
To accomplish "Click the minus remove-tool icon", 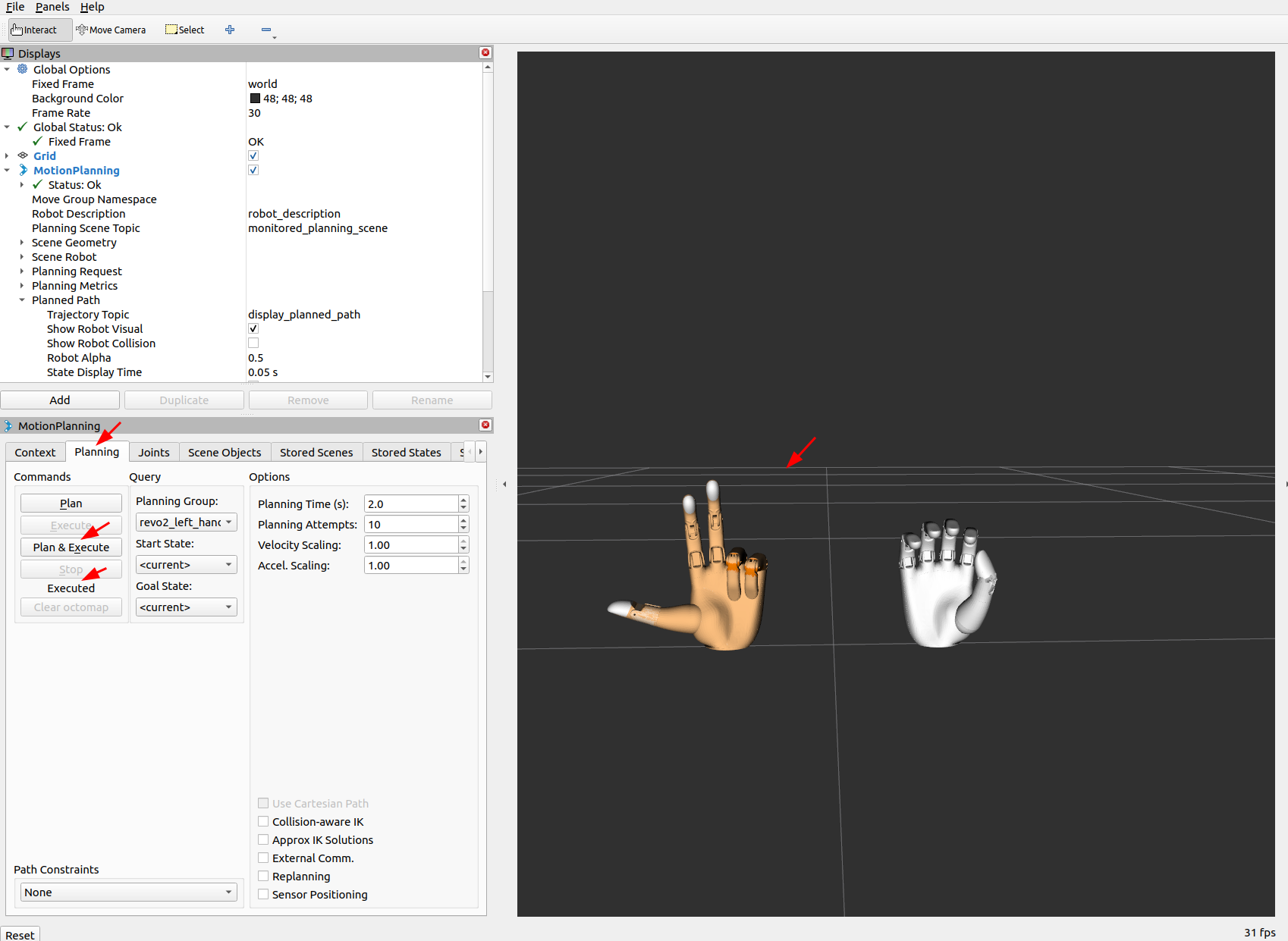I will click(266, 30).
